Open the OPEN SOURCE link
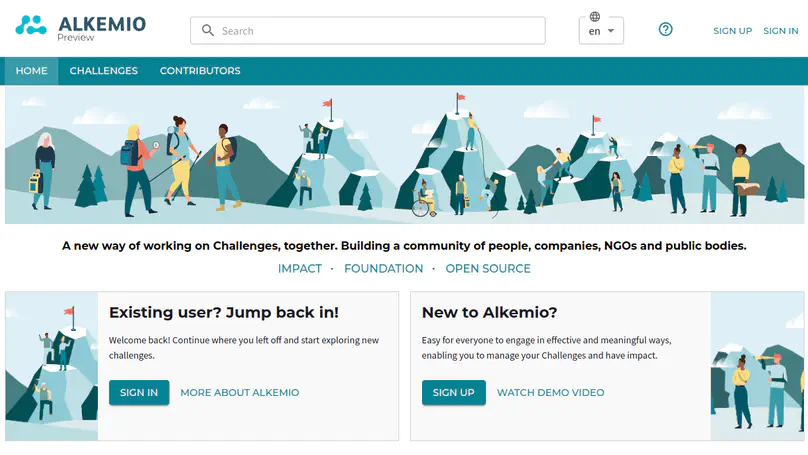 (488, 268)
